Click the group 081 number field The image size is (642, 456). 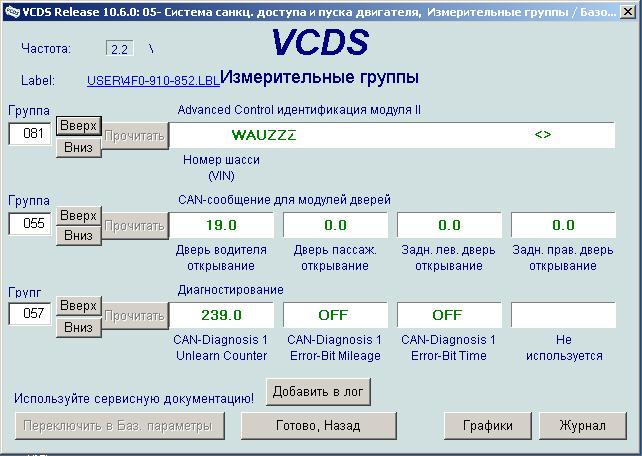(x=29, y=134)
